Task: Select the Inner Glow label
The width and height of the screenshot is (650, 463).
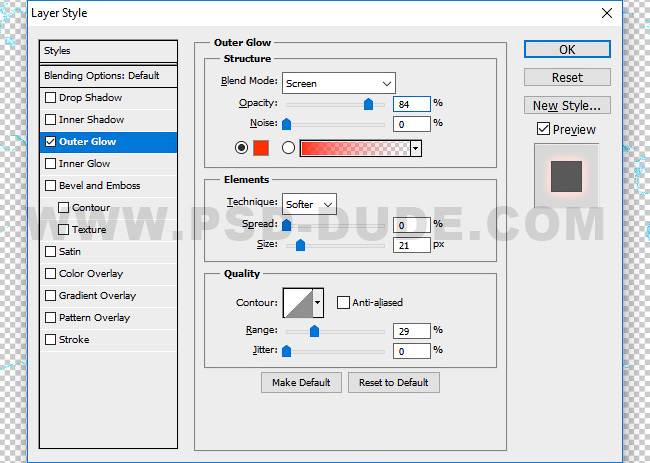Action: [x=85, y=163]
